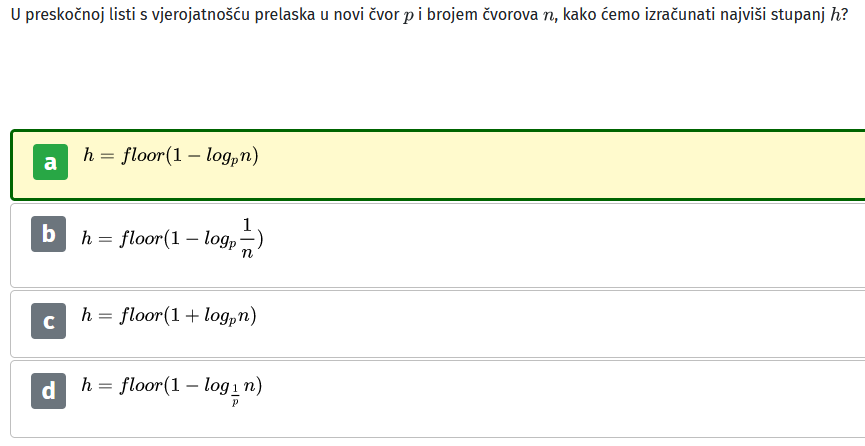
Task: Select answer formula with log_p of 1/n
Action: (172, 239)
